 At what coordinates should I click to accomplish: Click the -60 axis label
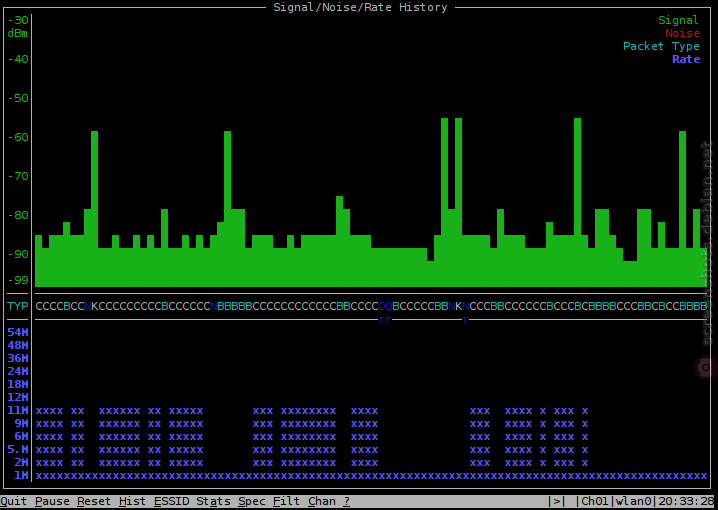[x=18, y=137]
